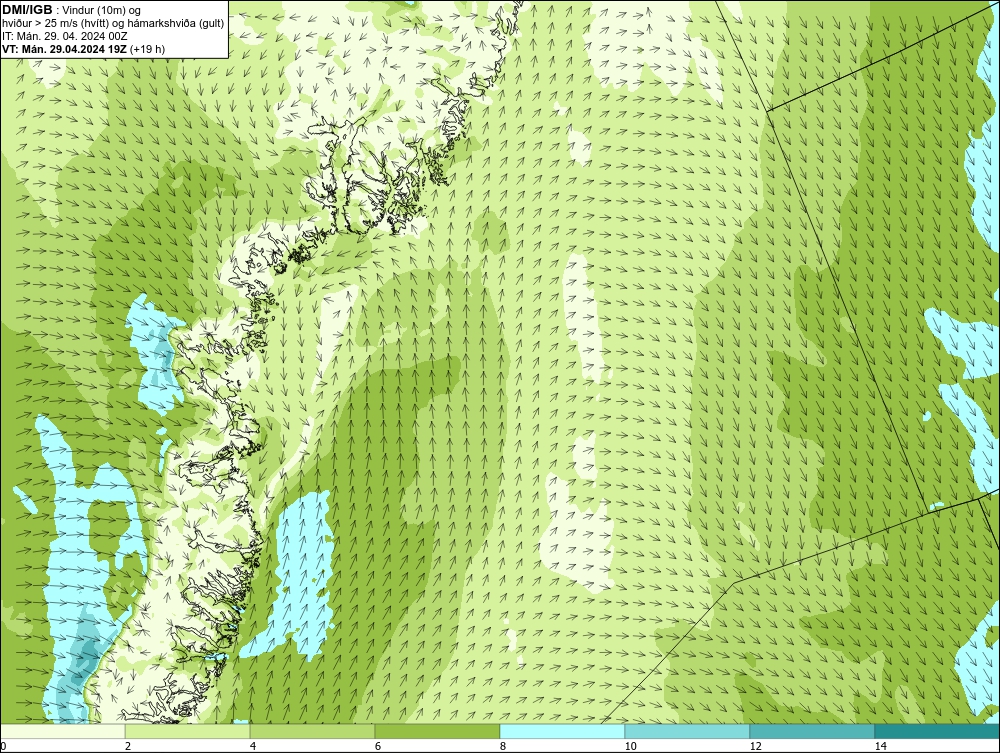The height and width of the screenshot is (753, 1000).
Task: Click the IT: Mán. 29. 04. 2024 00Z line
Action: (64, 36)
